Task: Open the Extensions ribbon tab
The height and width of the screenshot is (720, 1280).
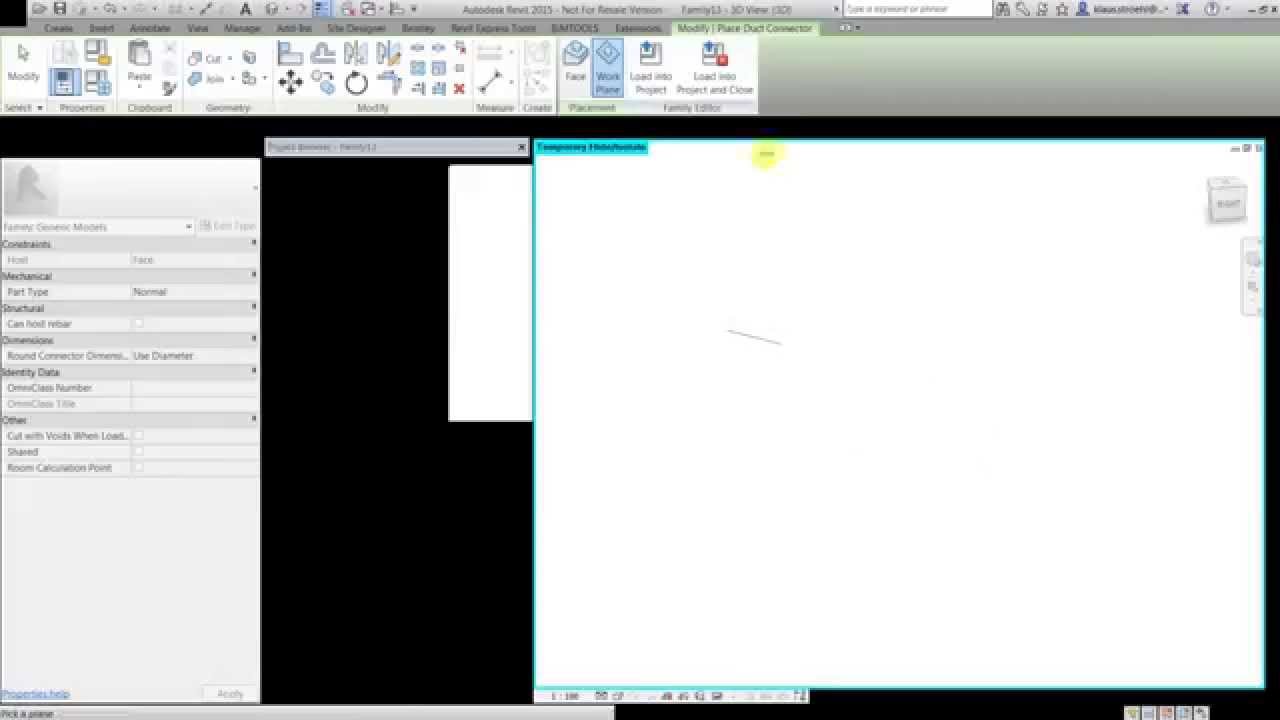Action: [638, 28]
